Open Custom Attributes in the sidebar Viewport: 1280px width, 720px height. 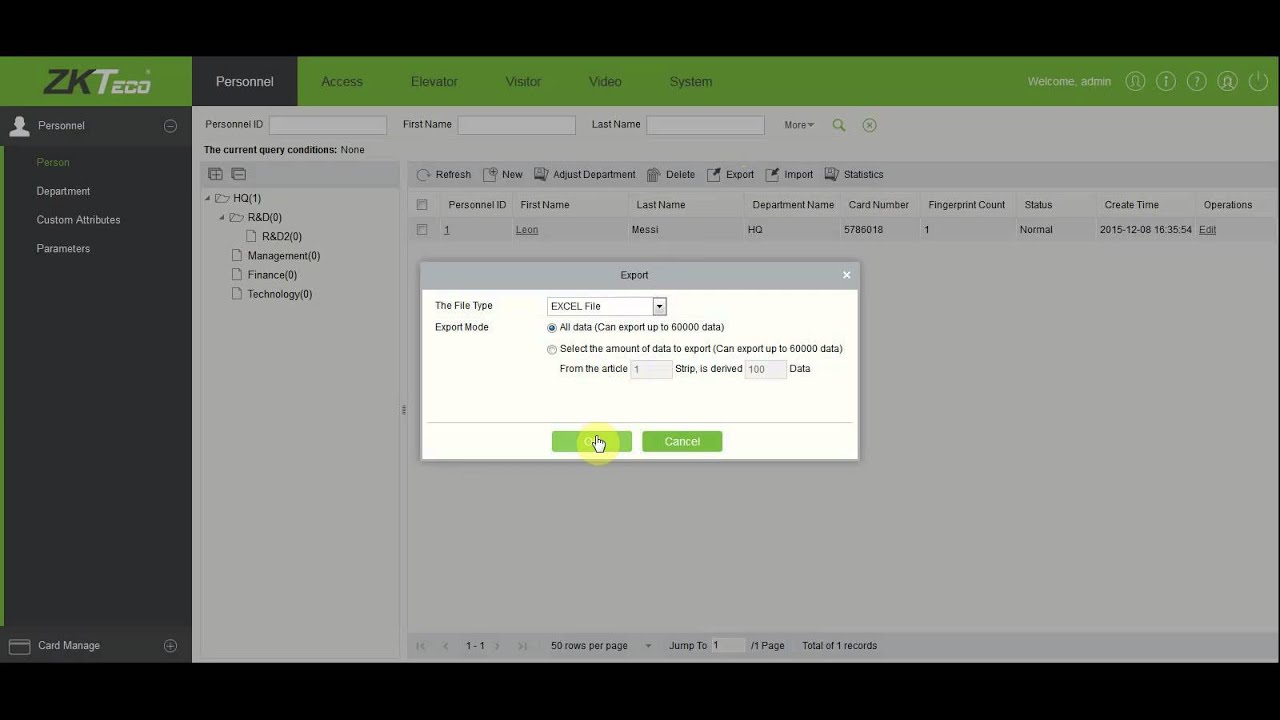tap(78, 220)
